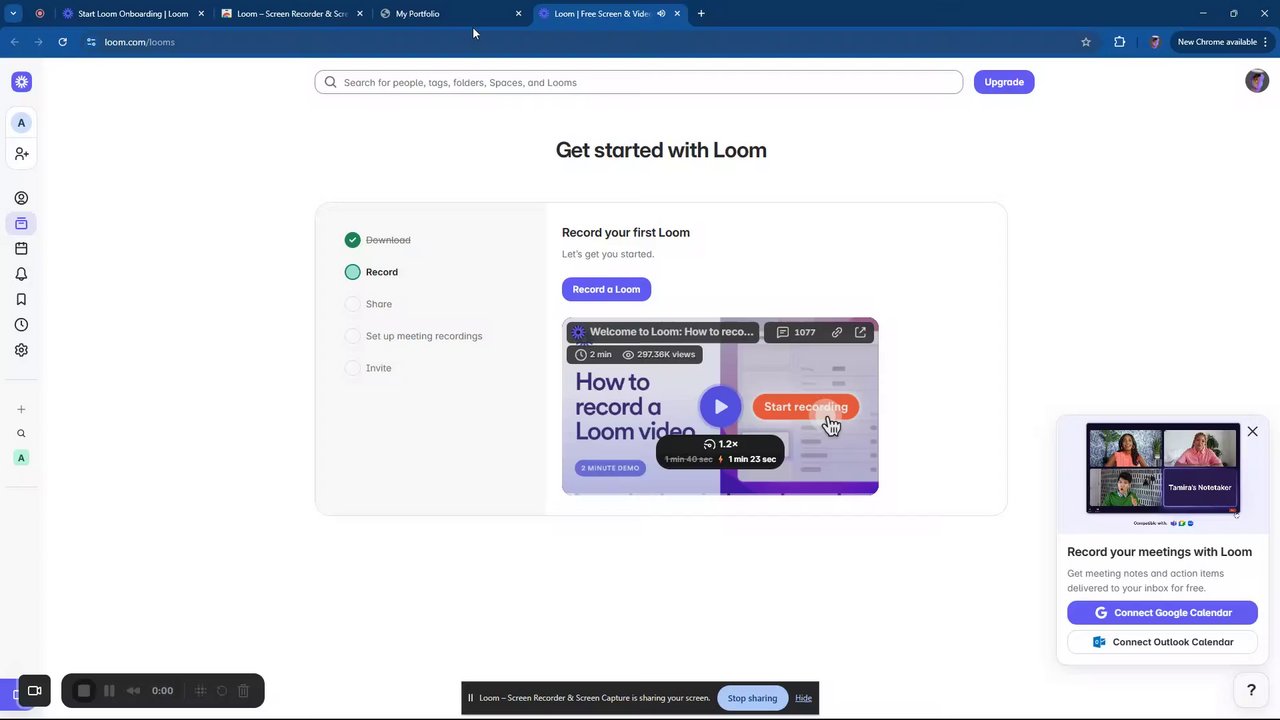Select the Library icon in sidebar
Viewport: 1280px width, 720px height.
coord(21,224)
